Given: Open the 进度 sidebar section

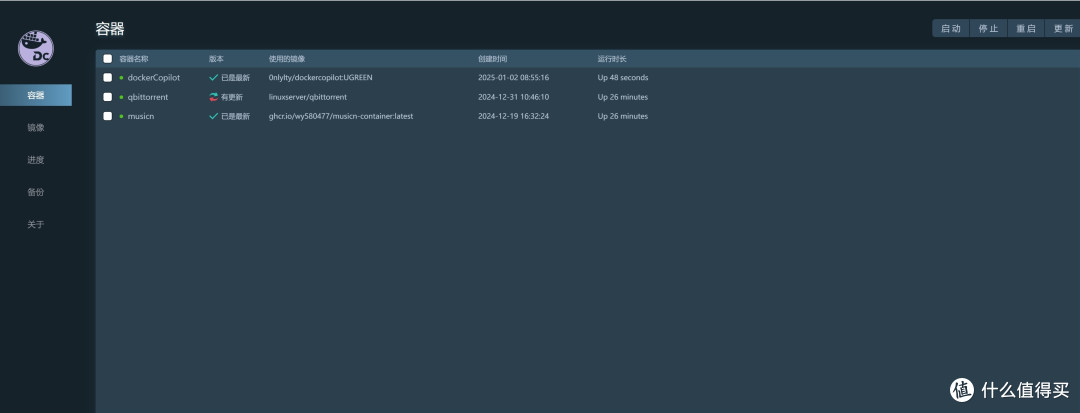Looking at the screenshot, I should pos(36,160).
